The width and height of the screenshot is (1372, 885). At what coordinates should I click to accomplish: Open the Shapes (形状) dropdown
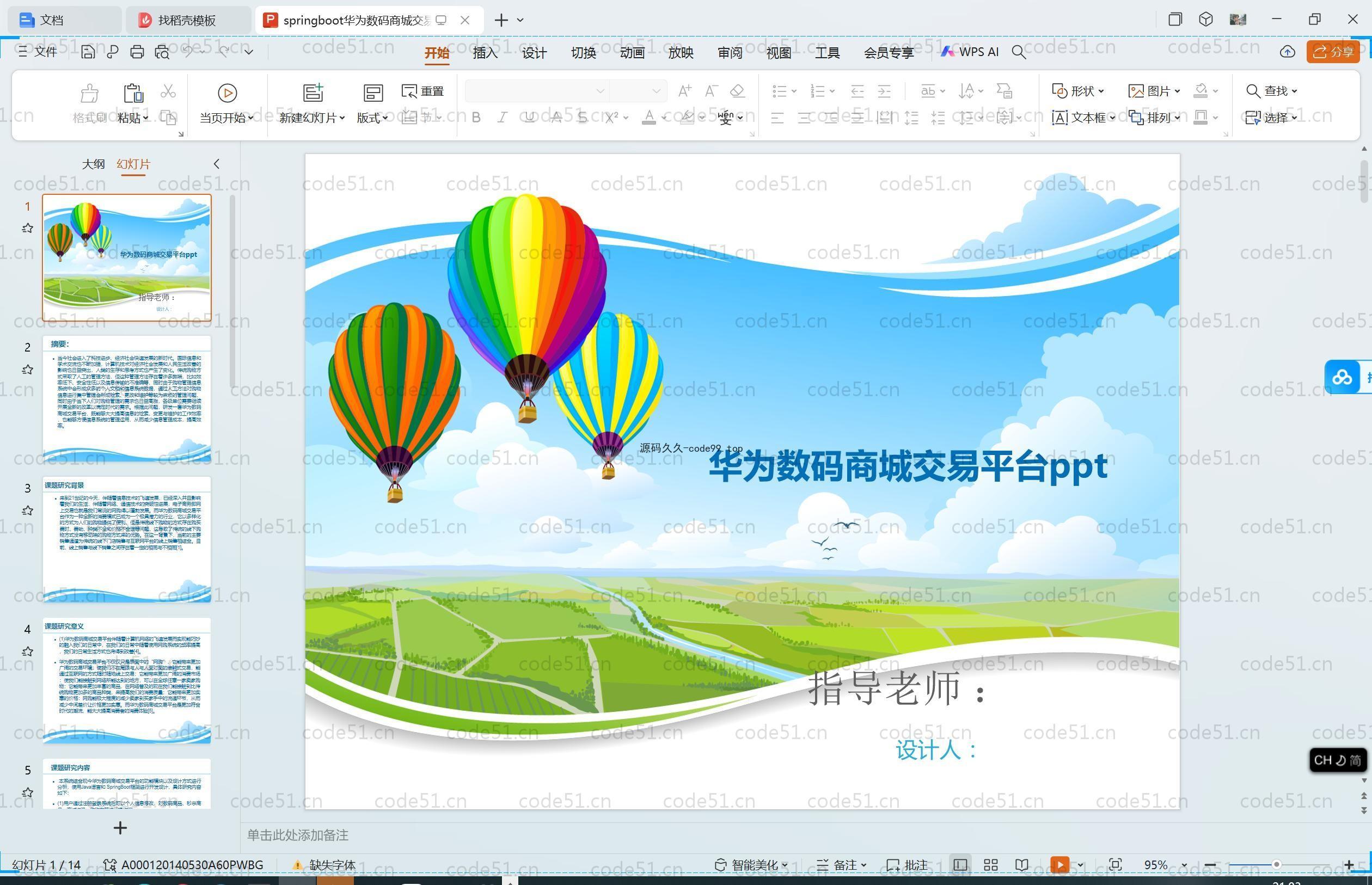[x=1079, y=91]
